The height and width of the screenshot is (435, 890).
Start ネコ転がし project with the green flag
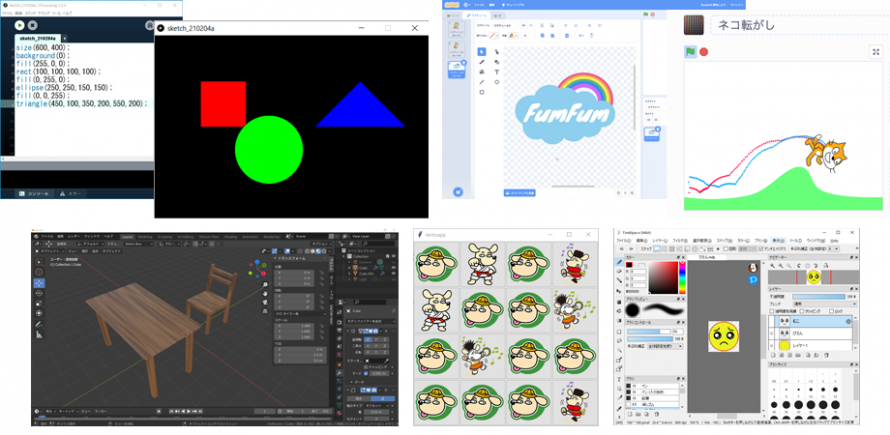[690, 52]
